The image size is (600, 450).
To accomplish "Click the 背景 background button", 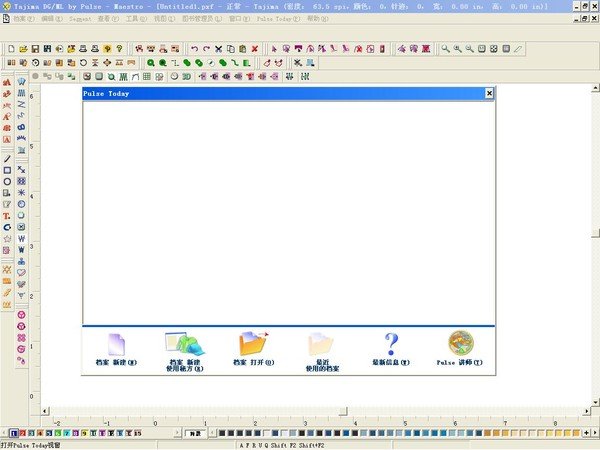I will coord(195,433).
